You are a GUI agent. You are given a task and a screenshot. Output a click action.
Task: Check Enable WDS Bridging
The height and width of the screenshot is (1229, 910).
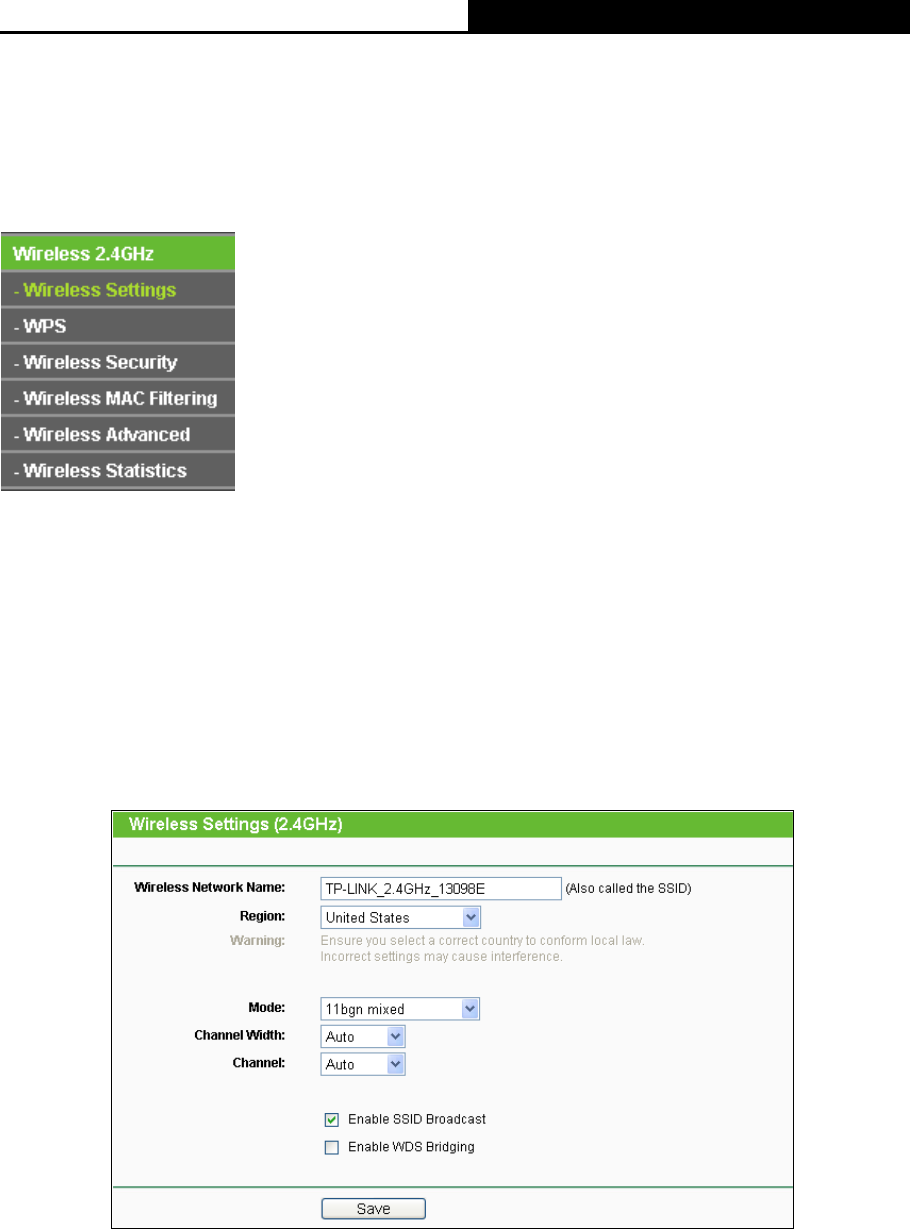332,1147
